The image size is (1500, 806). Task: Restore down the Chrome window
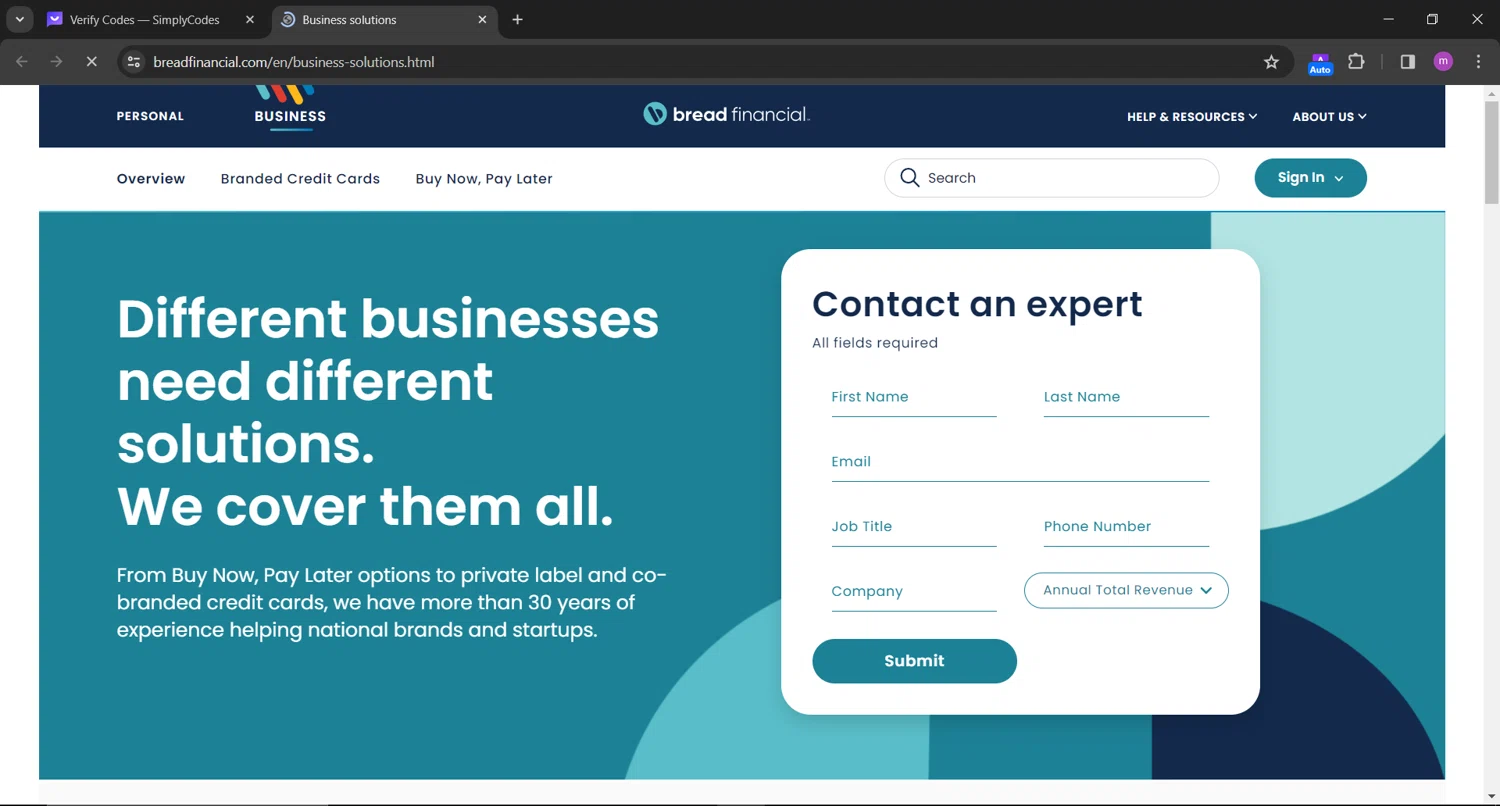(x=1432, y=19)
